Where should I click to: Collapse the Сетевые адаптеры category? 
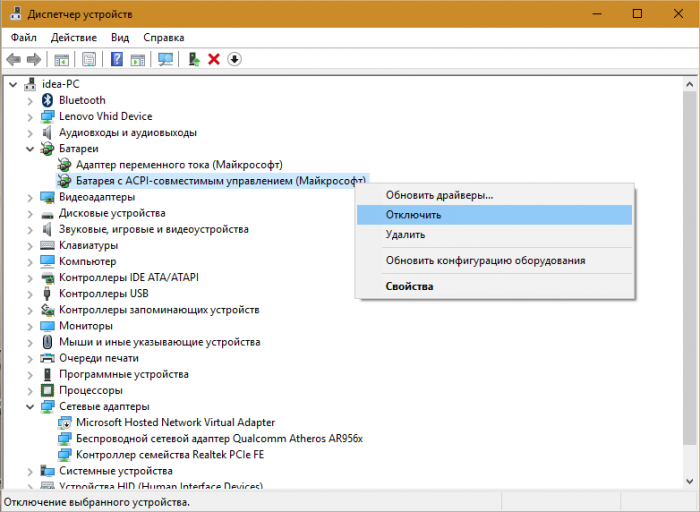pyautogui.click(x=28, y=406)
